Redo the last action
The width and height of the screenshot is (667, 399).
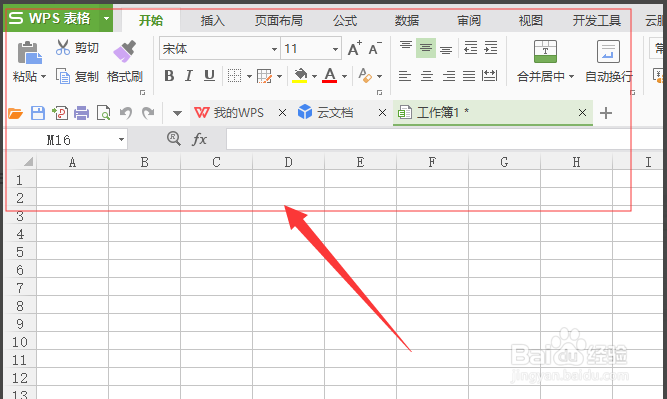(x=148, y=113)
